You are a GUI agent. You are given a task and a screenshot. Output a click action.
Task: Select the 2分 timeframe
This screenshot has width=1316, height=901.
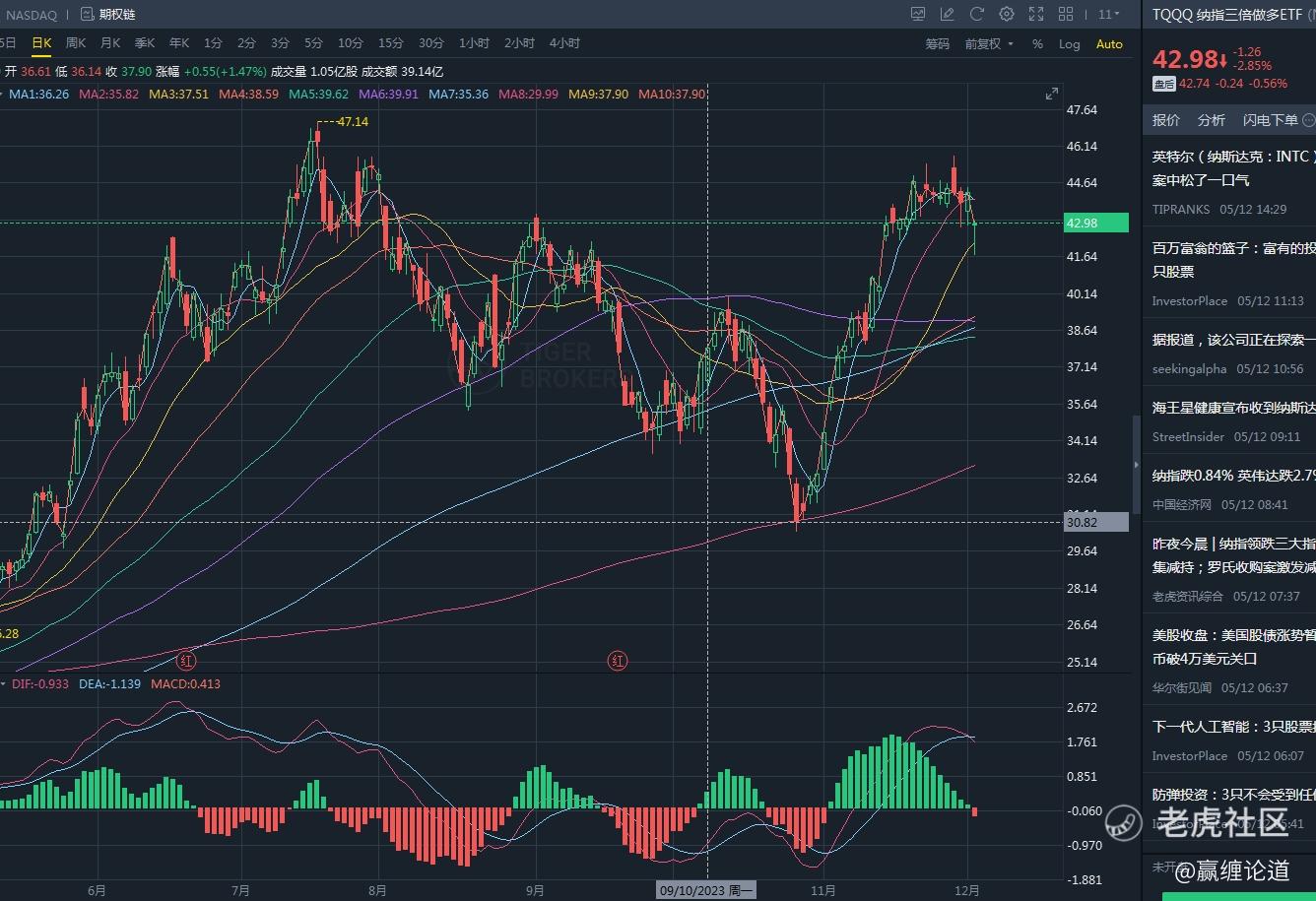(246, 42)
